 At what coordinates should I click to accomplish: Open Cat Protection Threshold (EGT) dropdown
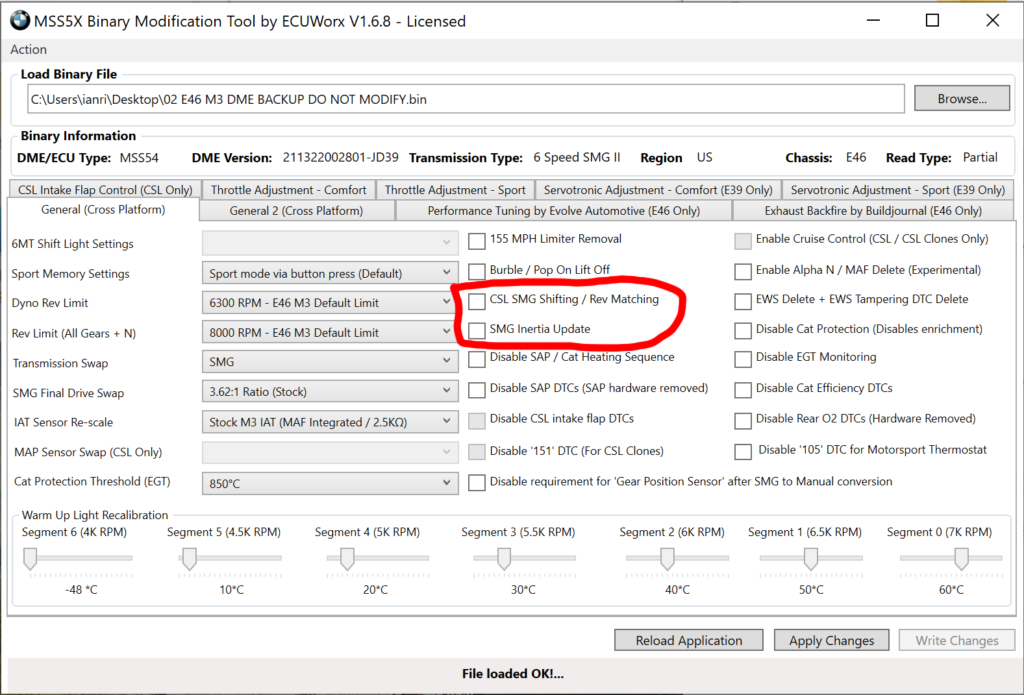point(330,483)
